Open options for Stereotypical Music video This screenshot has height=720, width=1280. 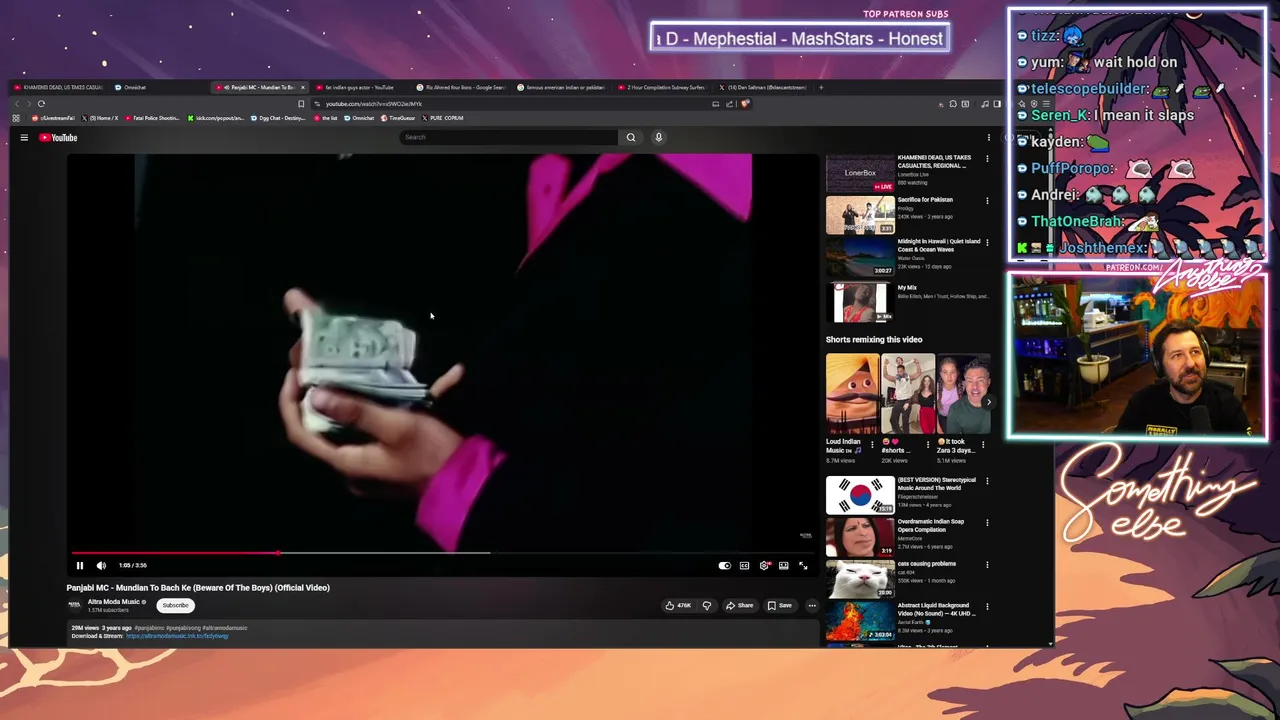(987, 481)
